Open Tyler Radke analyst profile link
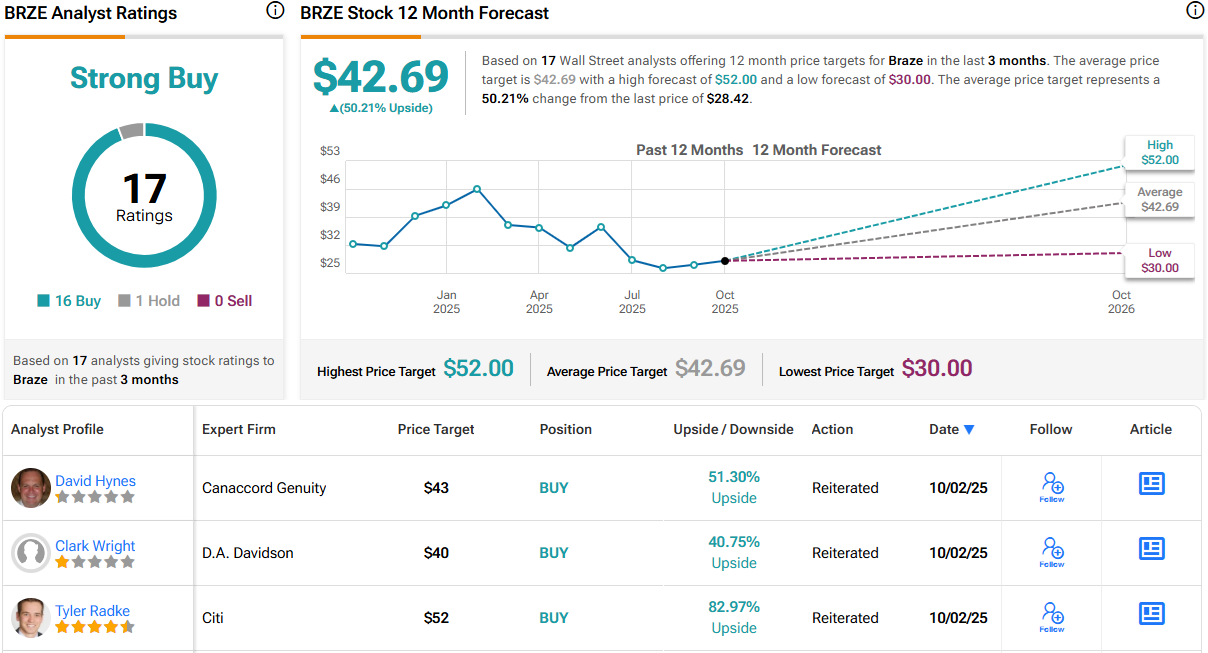 pyautogui.click(x=92, y=611)
